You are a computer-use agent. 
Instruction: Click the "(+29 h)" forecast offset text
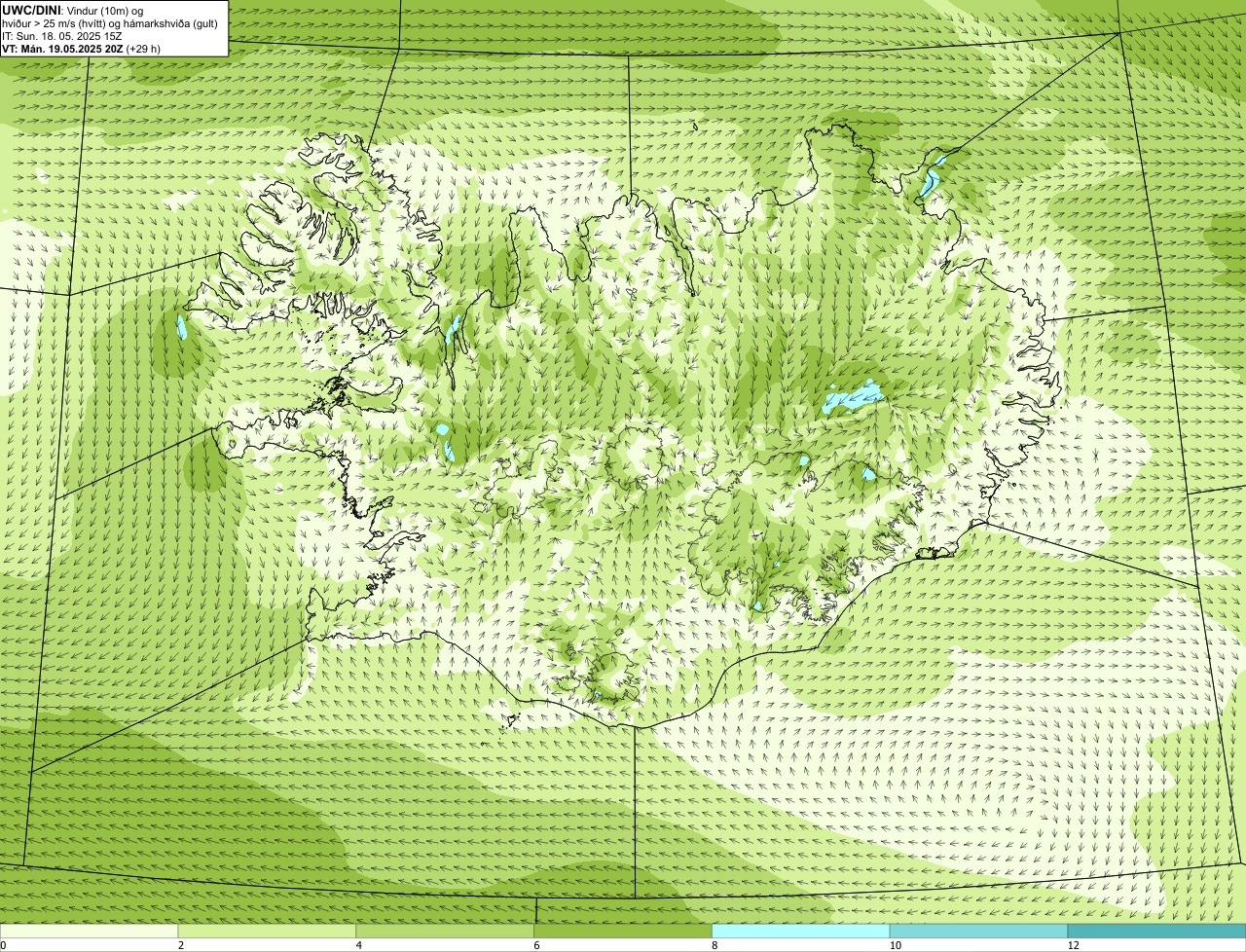(x=143, y=49)
